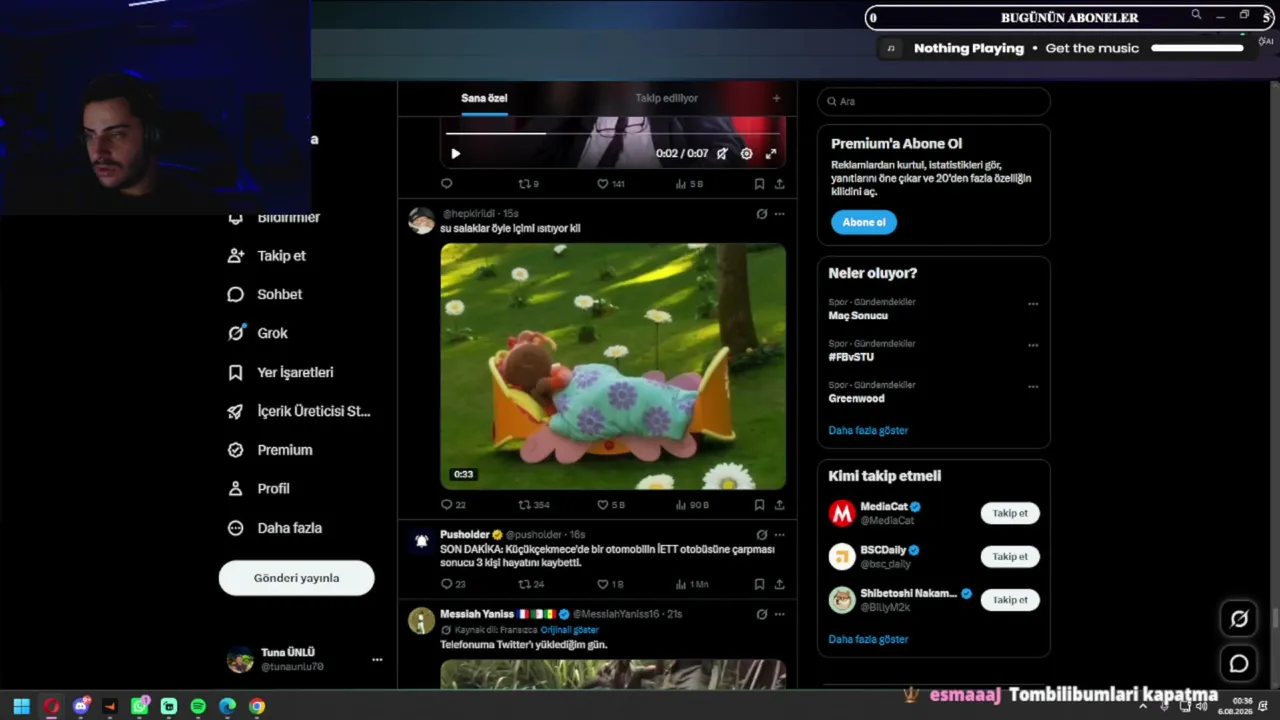The height and width of the screenshot is (720, 1280).
Task: View analytics showing 90 B views
Action: click(x=692, y=505)
